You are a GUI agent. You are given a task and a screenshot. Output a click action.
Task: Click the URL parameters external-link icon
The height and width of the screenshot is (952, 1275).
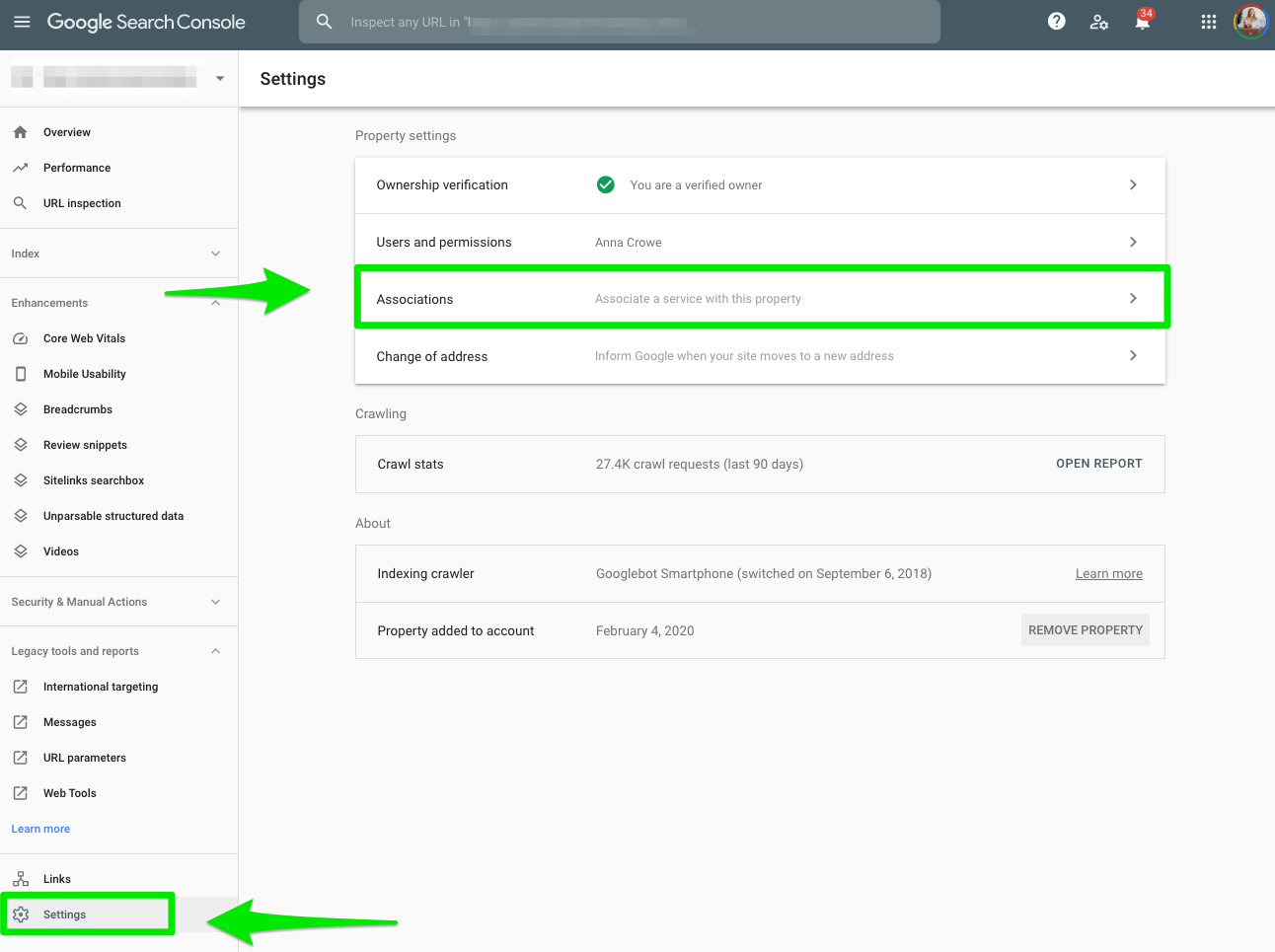tap(21, 758)
